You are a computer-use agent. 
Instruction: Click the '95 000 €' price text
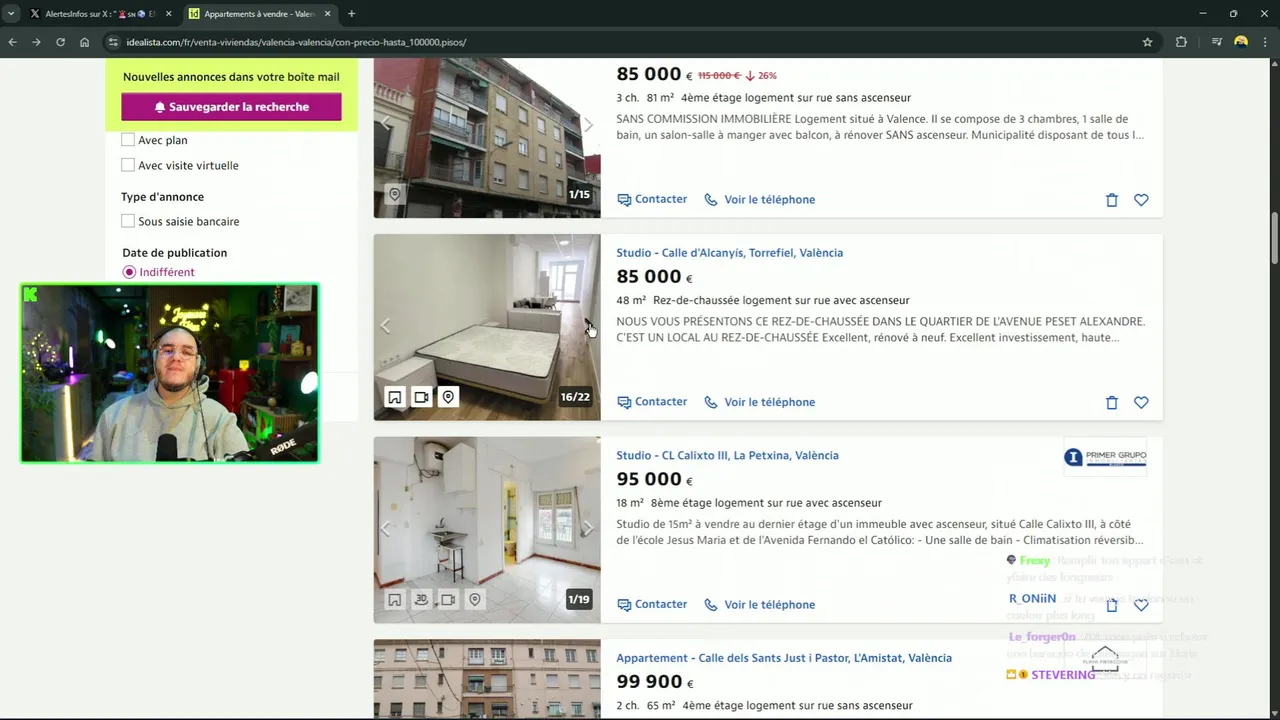click(x=655, y=479)
